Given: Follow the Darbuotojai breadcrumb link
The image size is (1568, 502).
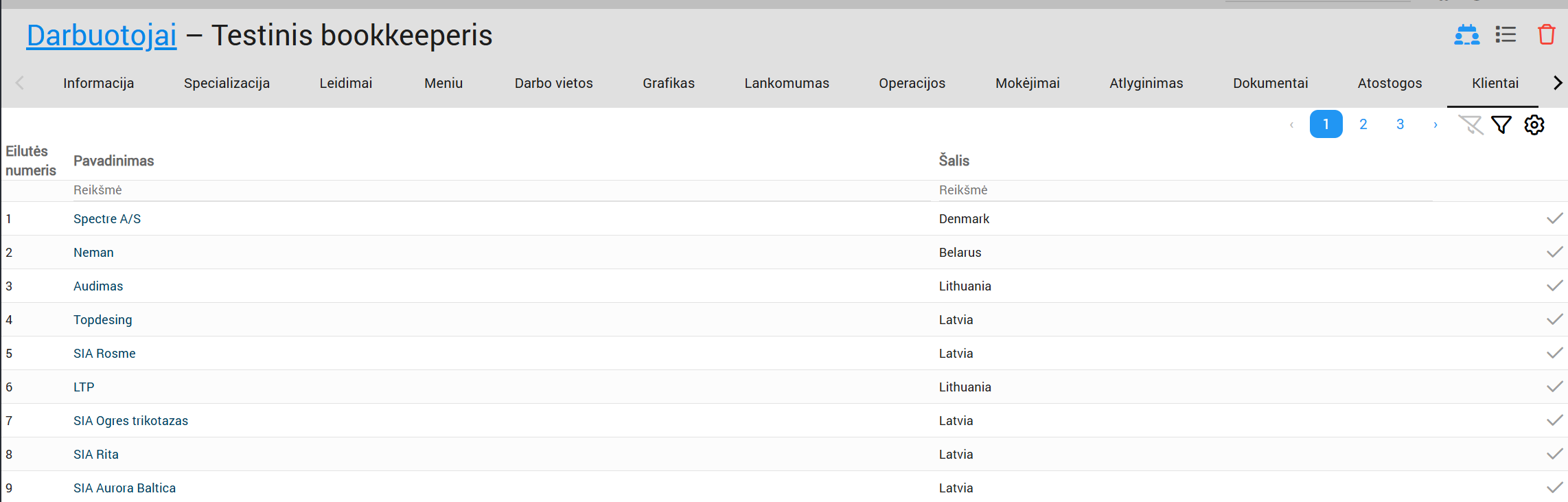Looking at the screenshot, I should tap(102, 35).
